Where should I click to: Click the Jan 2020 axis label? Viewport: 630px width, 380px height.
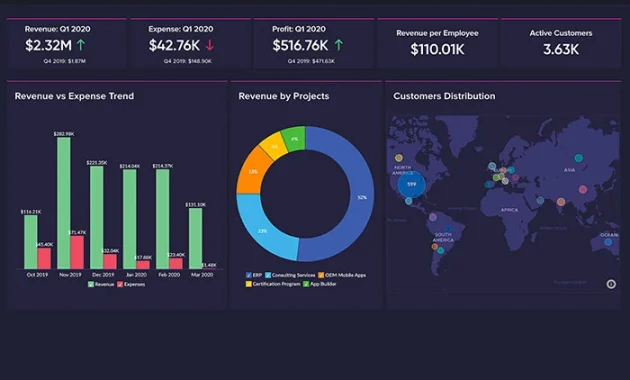(136, 275)
